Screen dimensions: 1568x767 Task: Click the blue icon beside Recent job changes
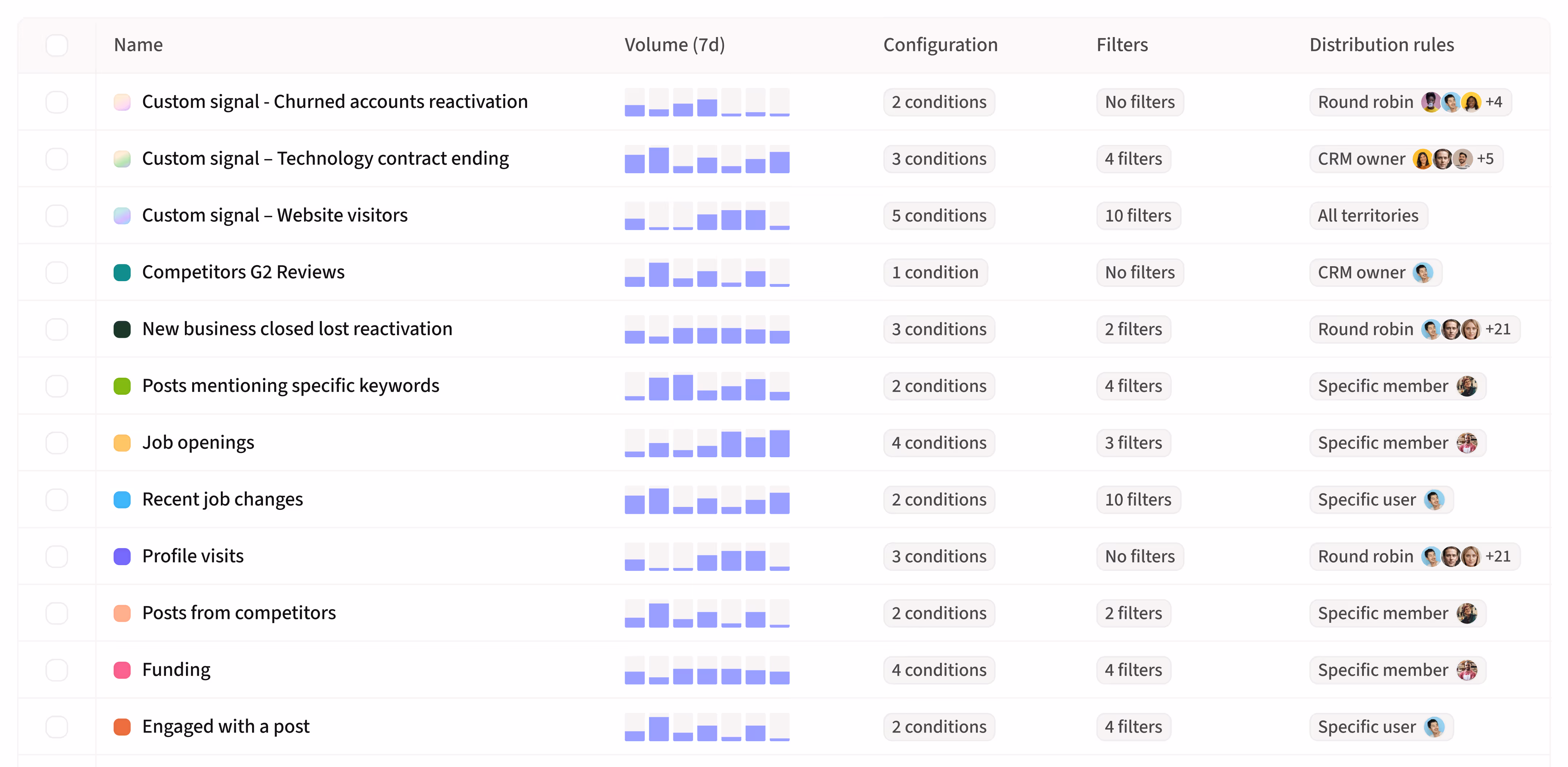point(122,500)
